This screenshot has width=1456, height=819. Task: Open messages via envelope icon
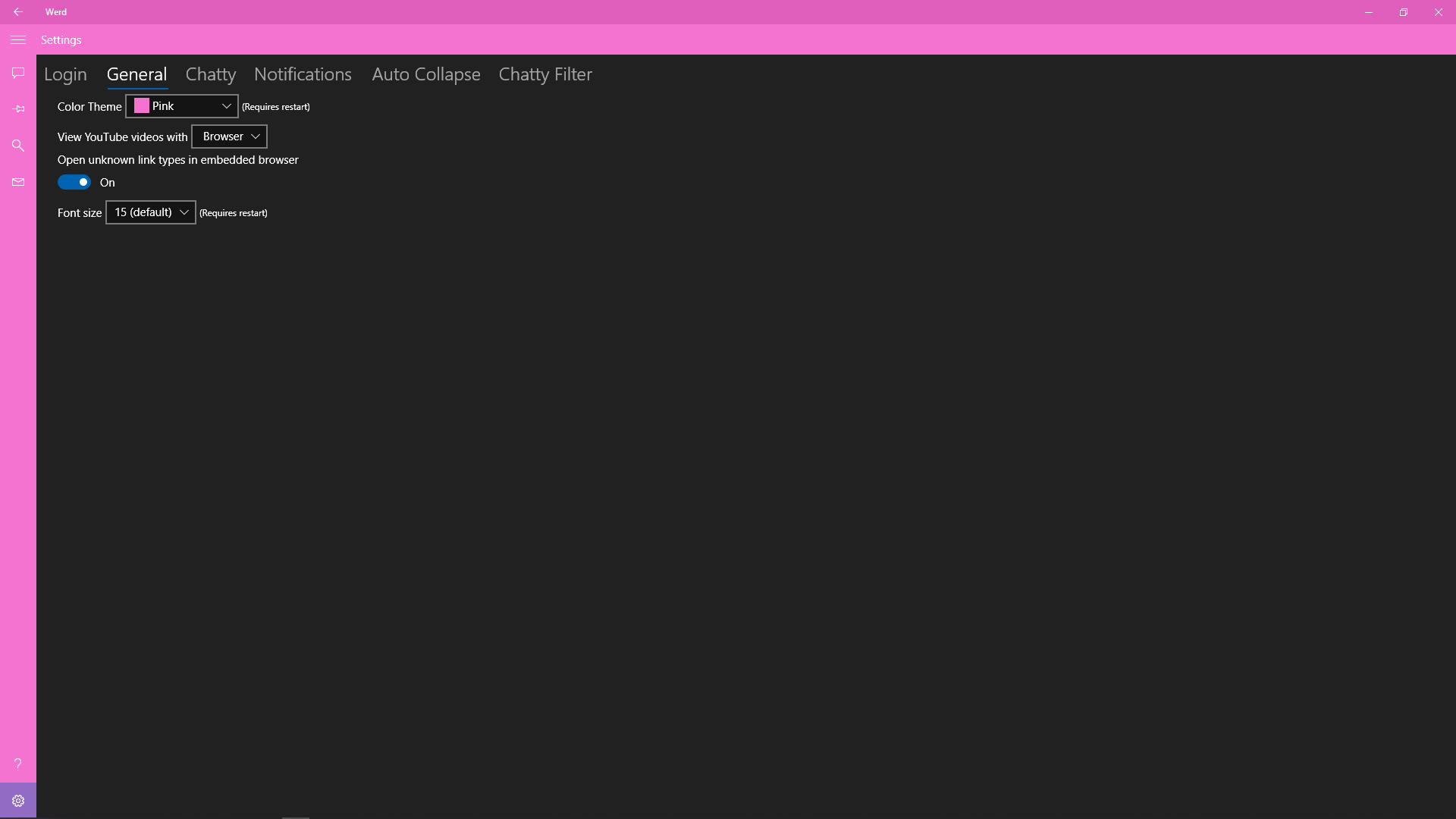(18, 182)
